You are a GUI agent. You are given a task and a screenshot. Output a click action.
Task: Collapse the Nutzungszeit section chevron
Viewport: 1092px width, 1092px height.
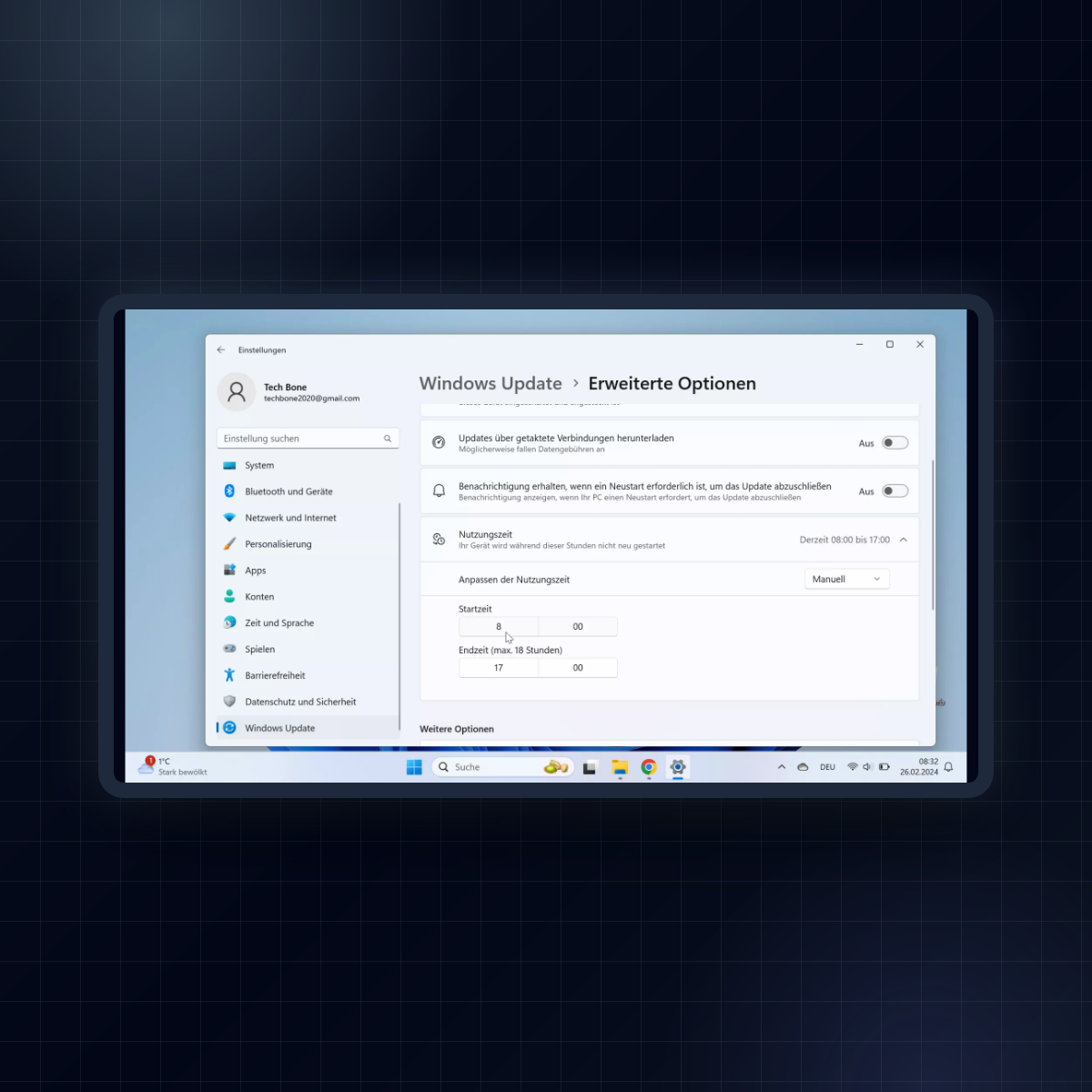[x=904, y=540]
